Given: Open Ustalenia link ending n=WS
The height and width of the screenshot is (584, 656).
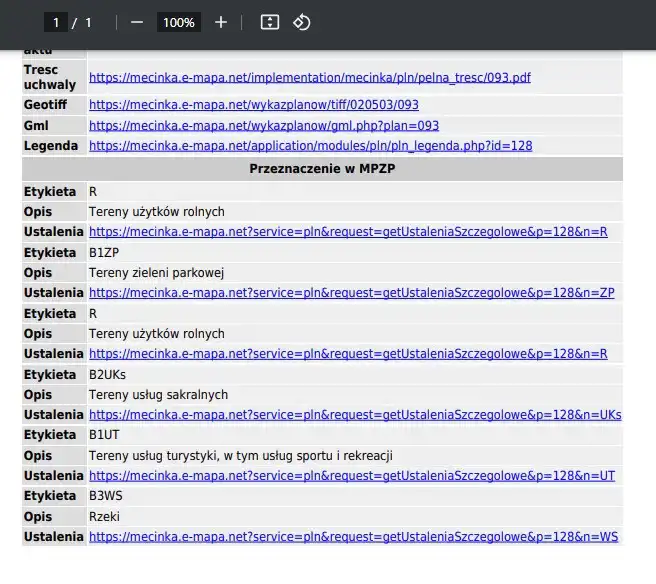Looking at the screenshot, I should (x=353, y=537).
